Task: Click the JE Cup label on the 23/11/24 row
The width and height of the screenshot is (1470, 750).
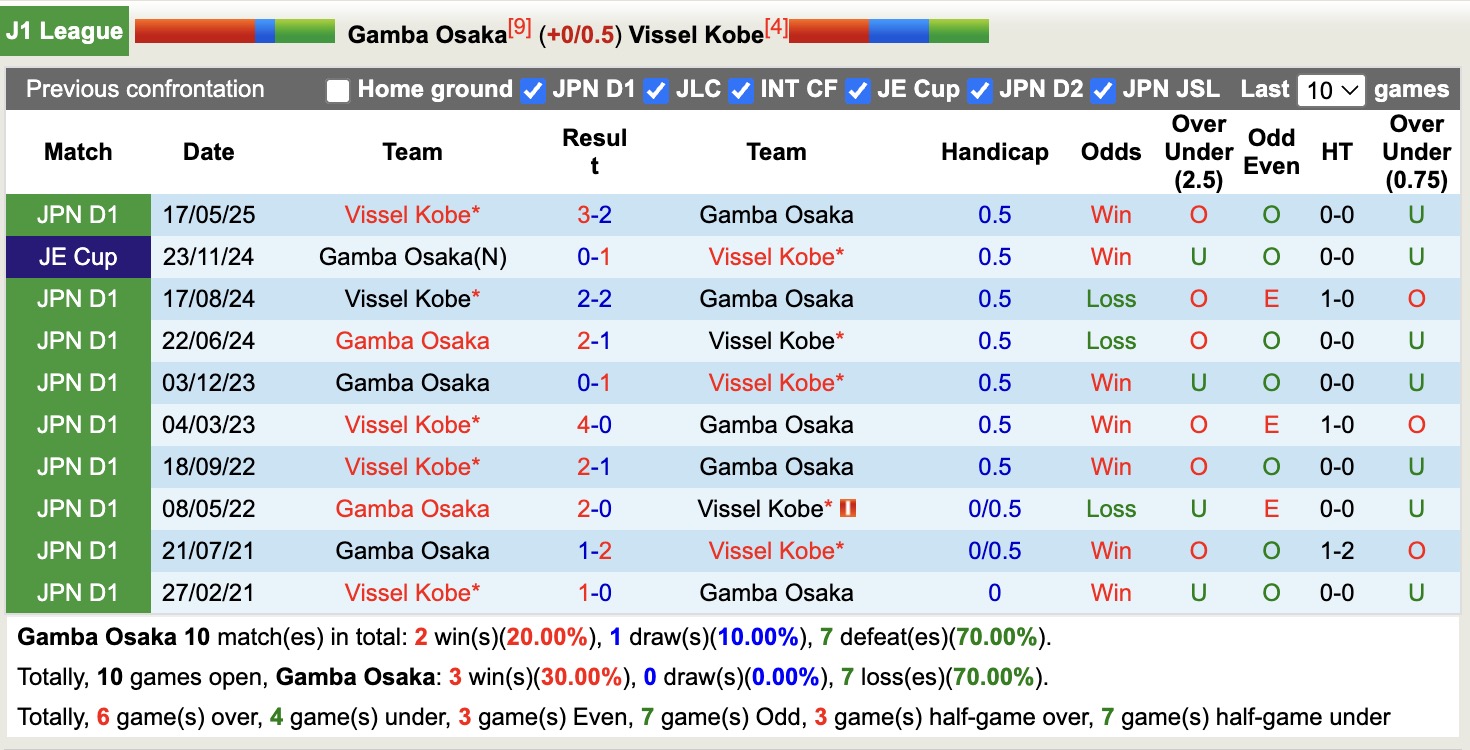Action: [77, 256]
